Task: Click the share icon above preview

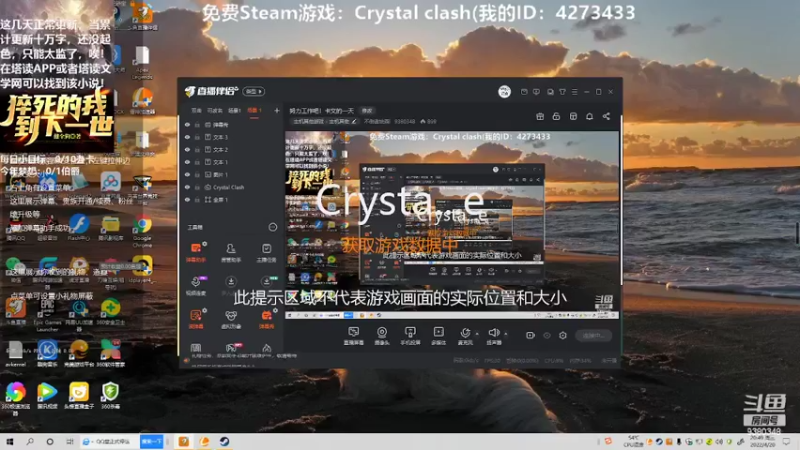Action: click(x=606, y=116)
